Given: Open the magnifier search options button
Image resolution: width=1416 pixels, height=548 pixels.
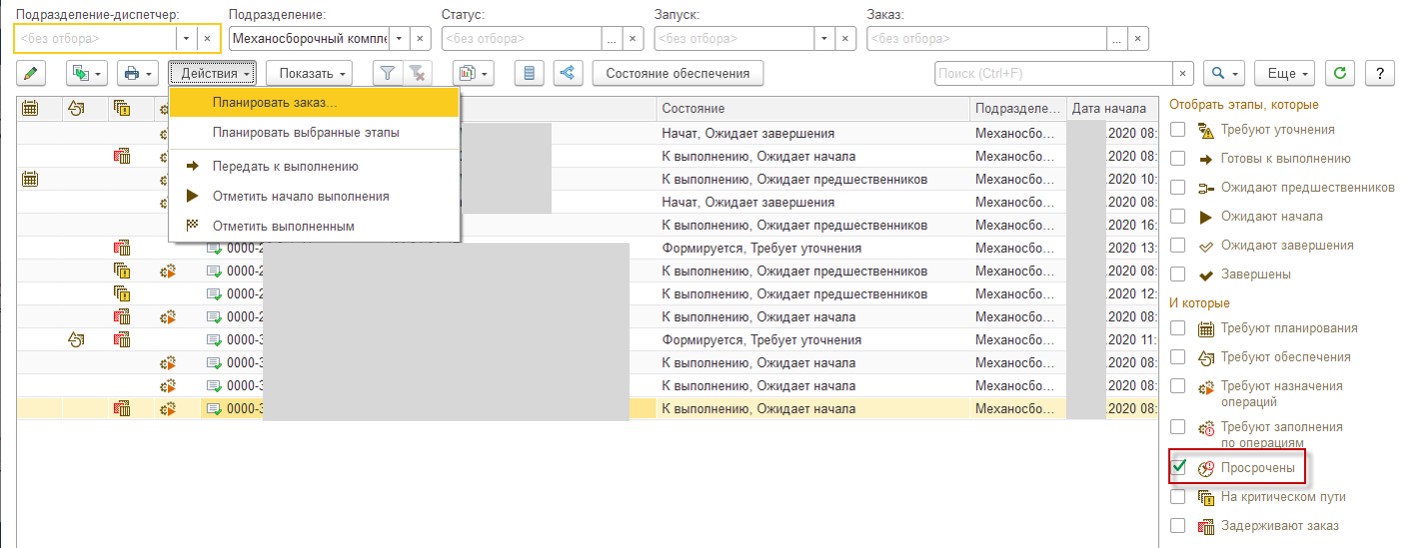Looking at the screenshot, I should [x=1223, y=74].
